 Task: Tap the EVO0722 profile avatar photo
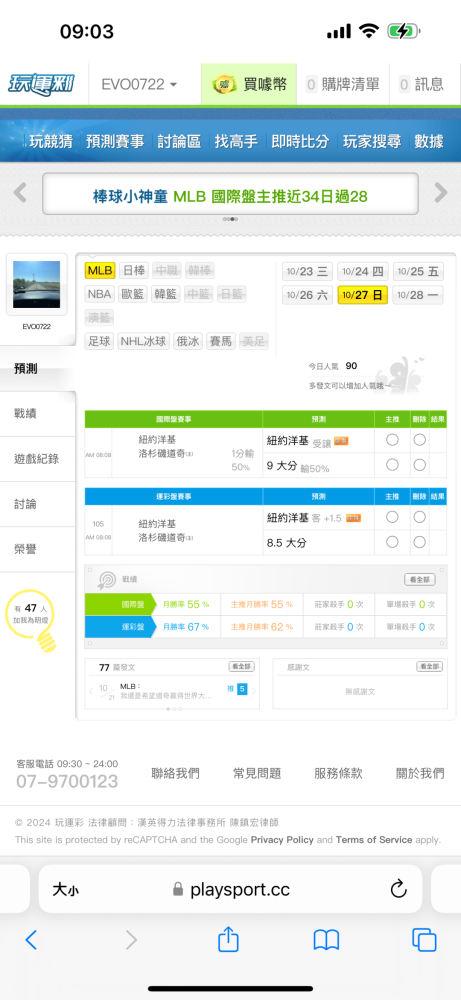(36, 284)
